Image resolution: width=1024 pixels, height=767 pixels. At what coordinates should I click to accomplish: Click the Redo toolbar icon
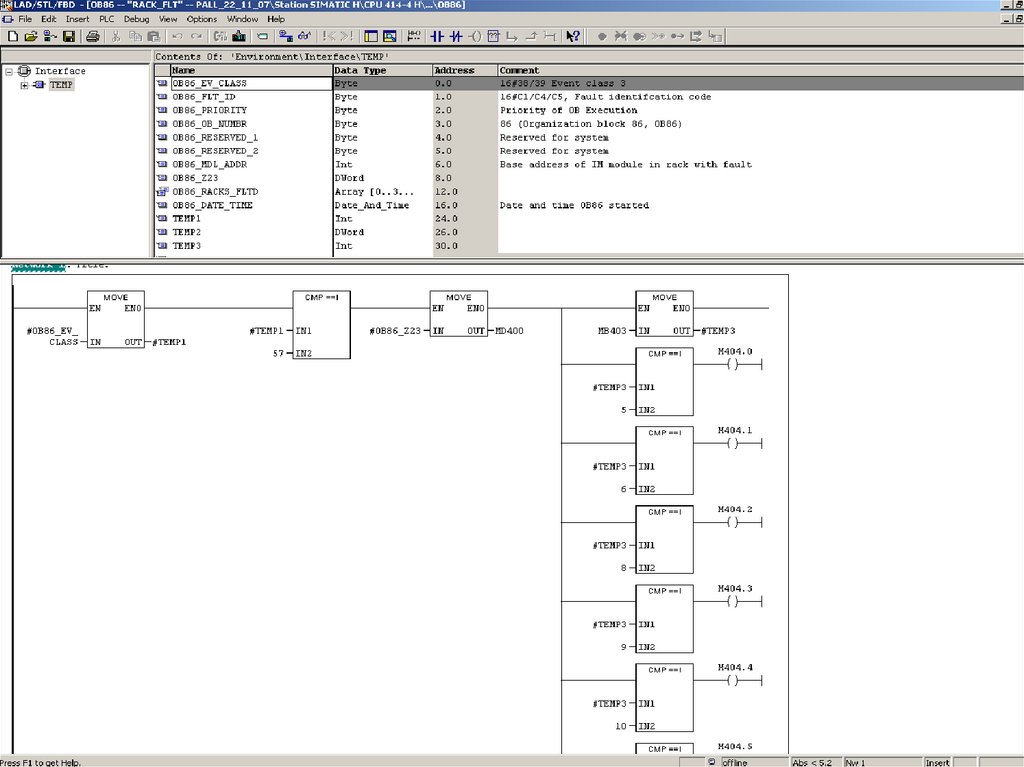point(197,37)
